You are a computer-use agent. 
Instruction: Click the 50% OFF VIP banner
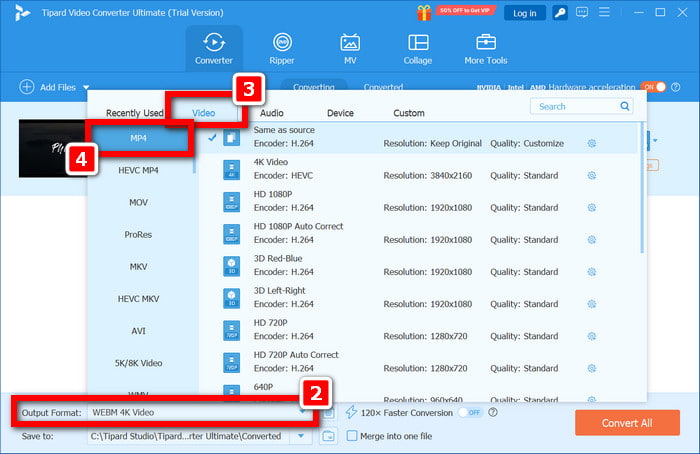[x=464, y=10]
